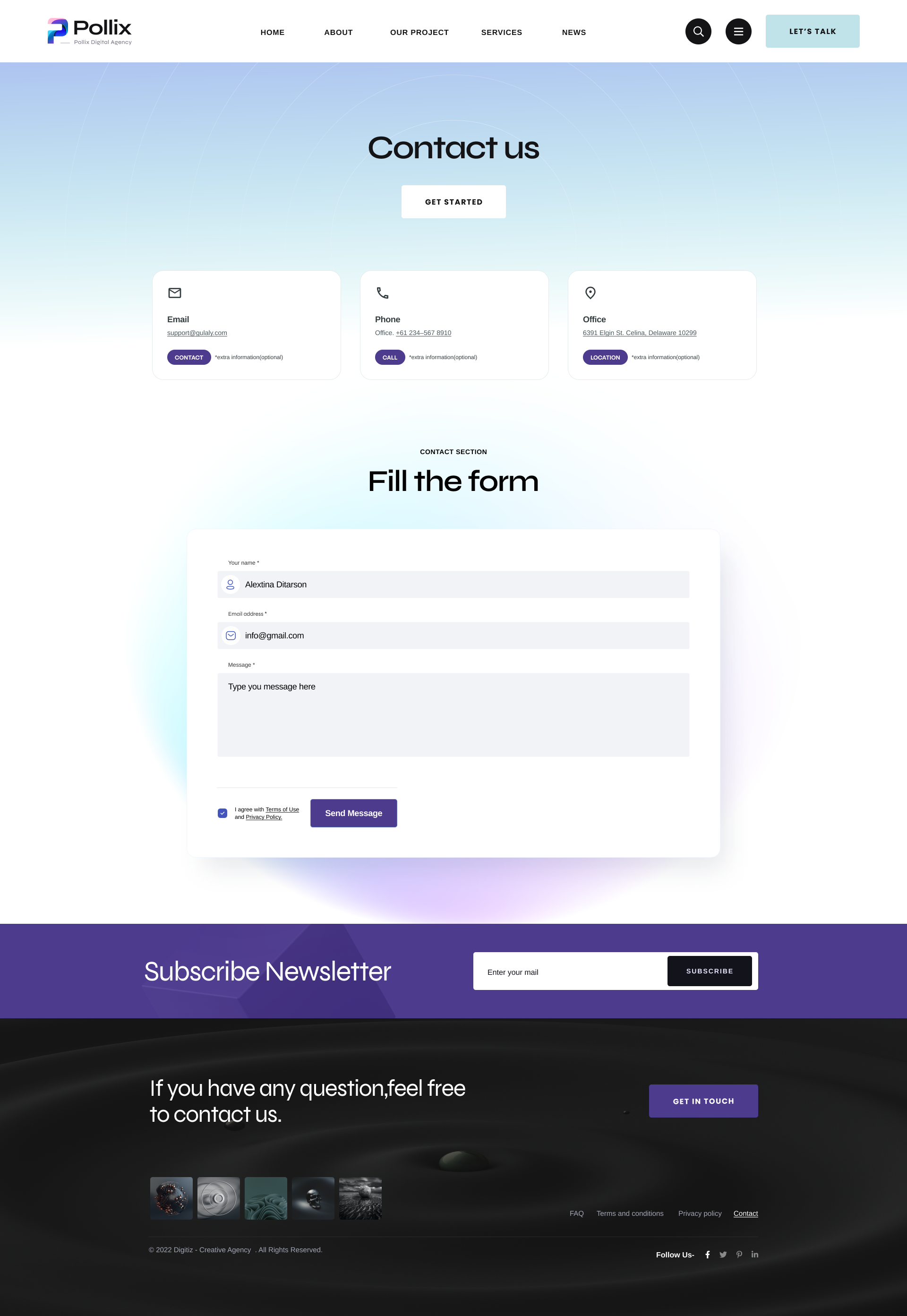The height and width of the screenshot is (1316, 907).
Task: Select the ABOUT menu tab
Action: 338,32
